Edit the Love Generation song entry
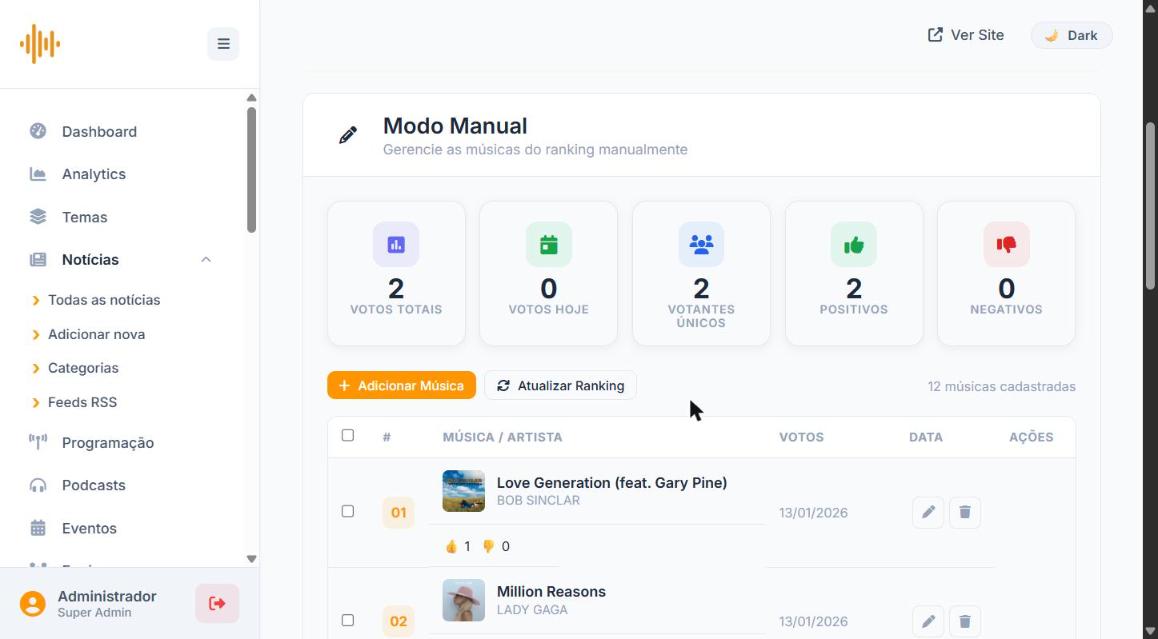Screen dimensions: 1158x639 (x=928, y=512)
